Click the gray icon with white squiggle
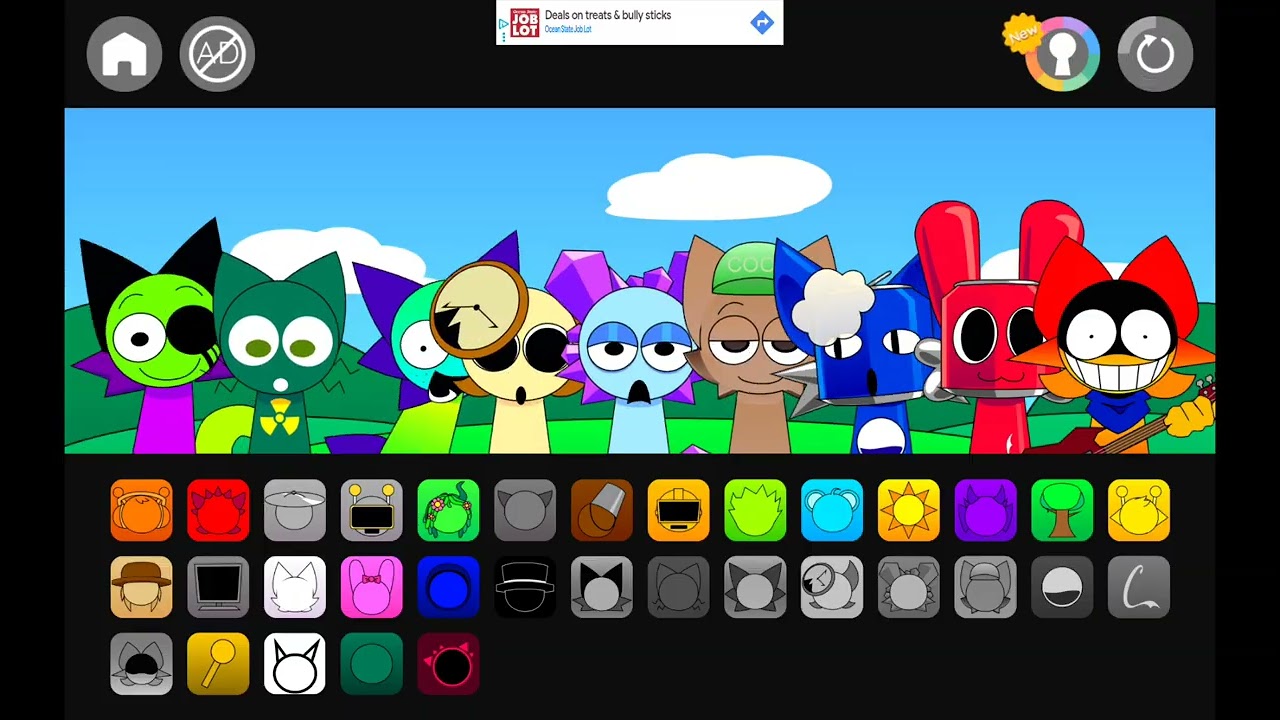This screenshot has width=1280, height=720. [x=1139, y=587]
